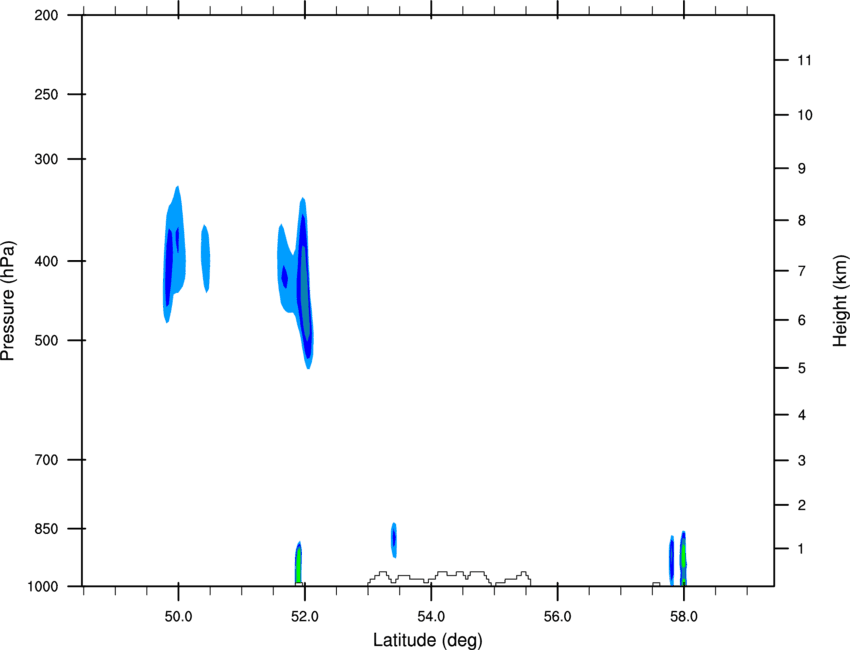850x650 pixels.
Task: Click the green surface contour at latitude 58
Action: [684, 558]
